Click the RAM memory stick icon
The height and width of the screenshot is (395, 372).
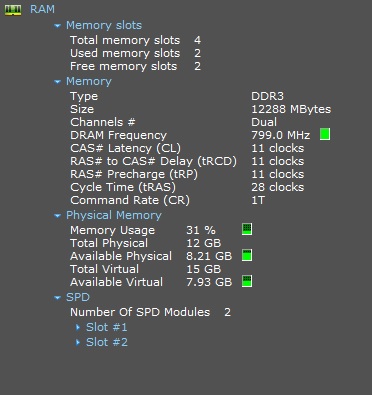click(x=13, y=10)
